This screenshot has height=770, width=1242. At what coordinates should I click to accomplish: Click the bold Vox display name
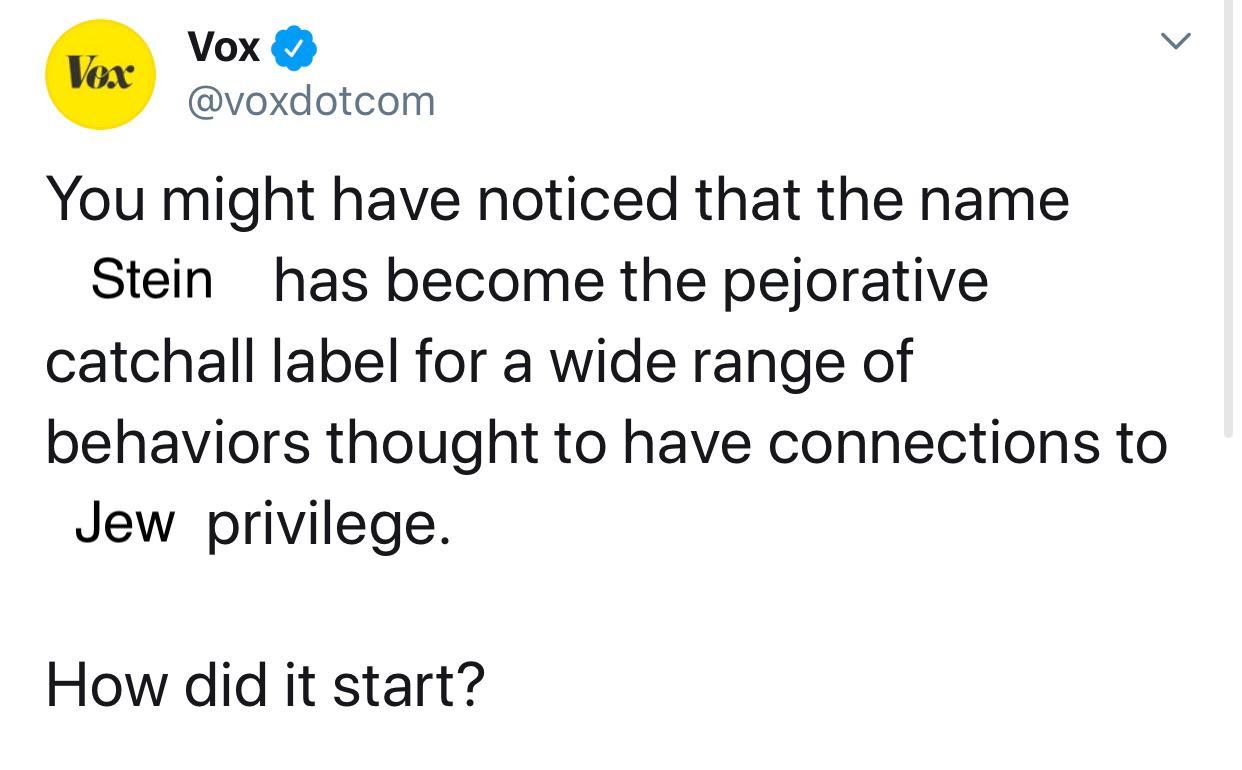point(222,45)
